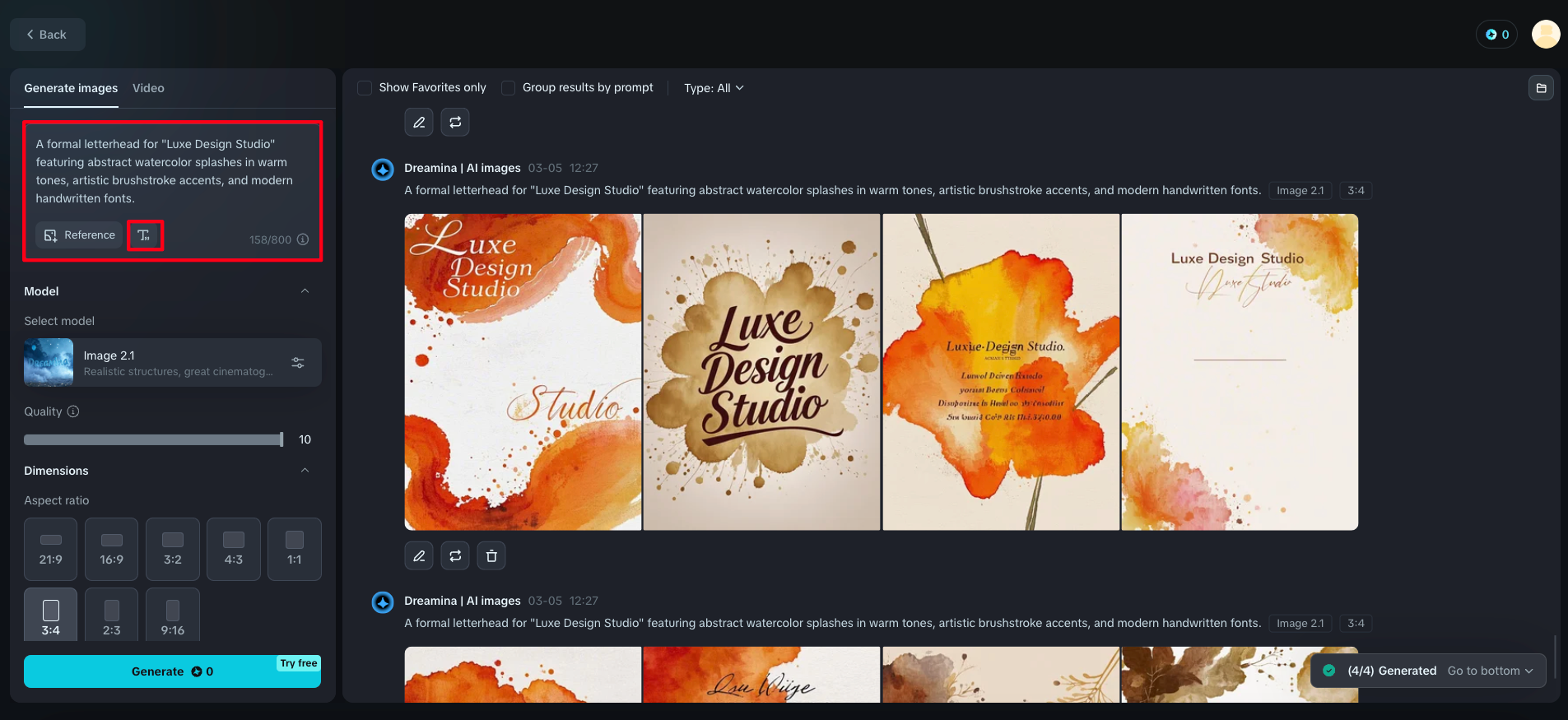Open the user profile avatar
This screenshot has width=1568, height=720.
click(1546, 35)
